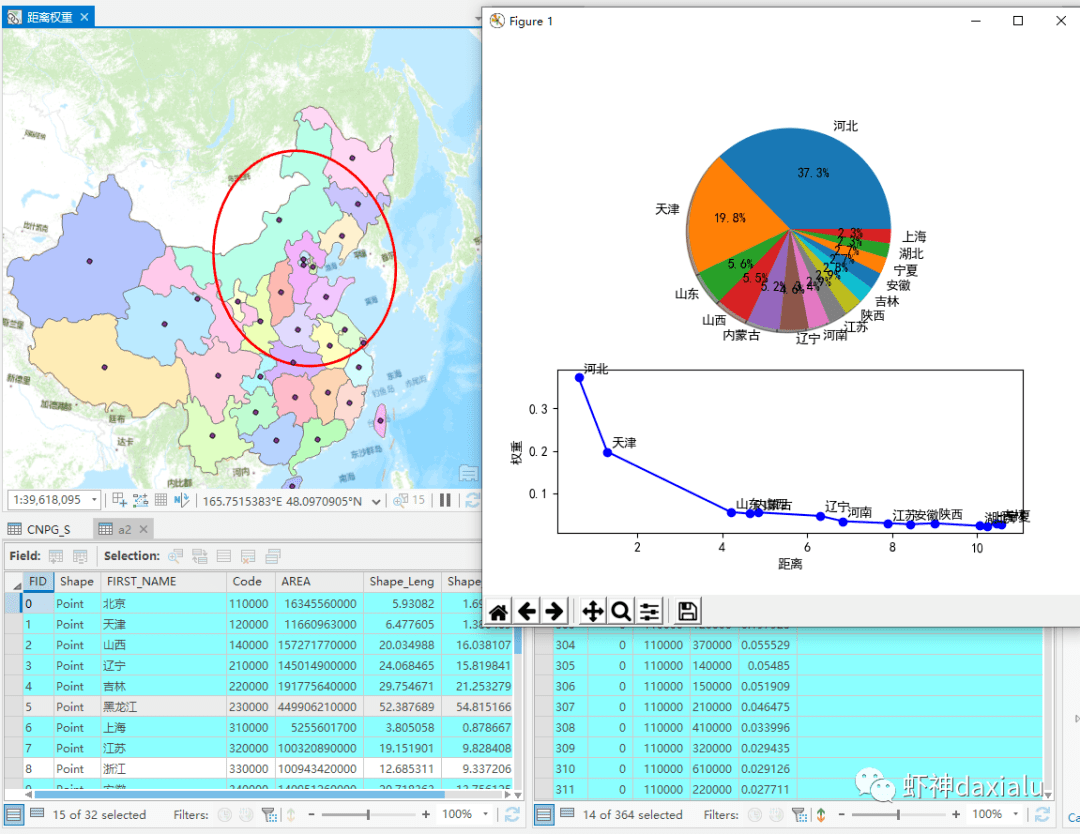
Task: Open the coordinate display units dropdown
Action: 376,501
